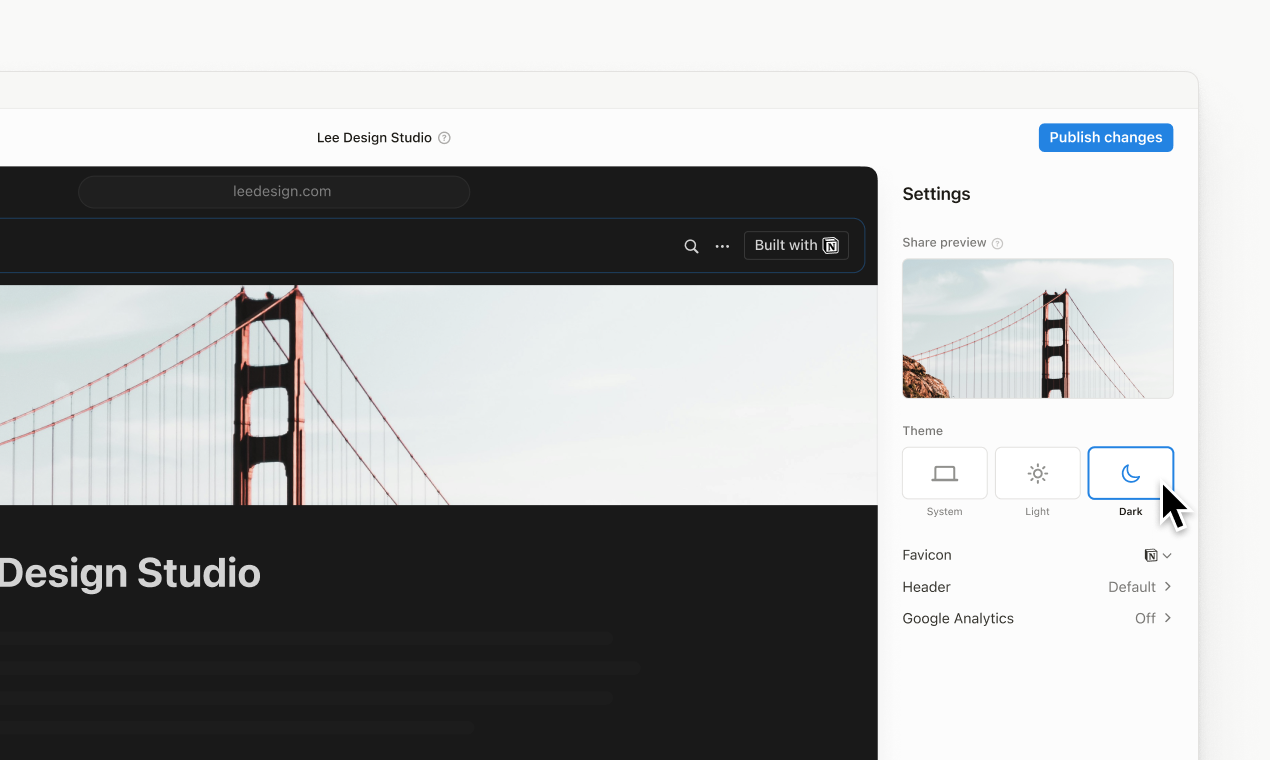Click the search magnifier icon in the site header
Viewport: 1270px width, 760px height.
pos(691,245)
